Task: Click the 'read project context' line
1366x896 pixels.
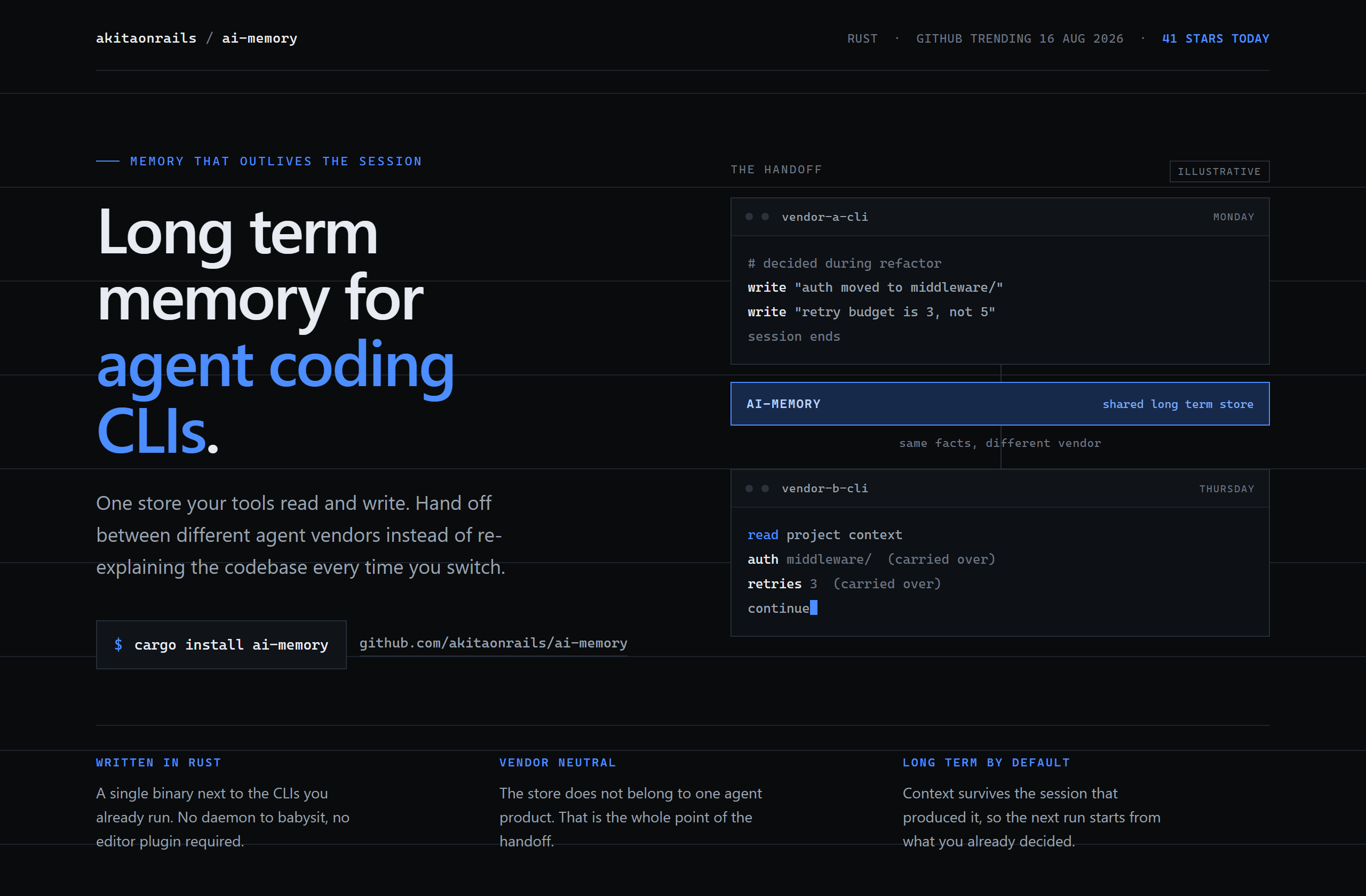Action: click(825, 534)
